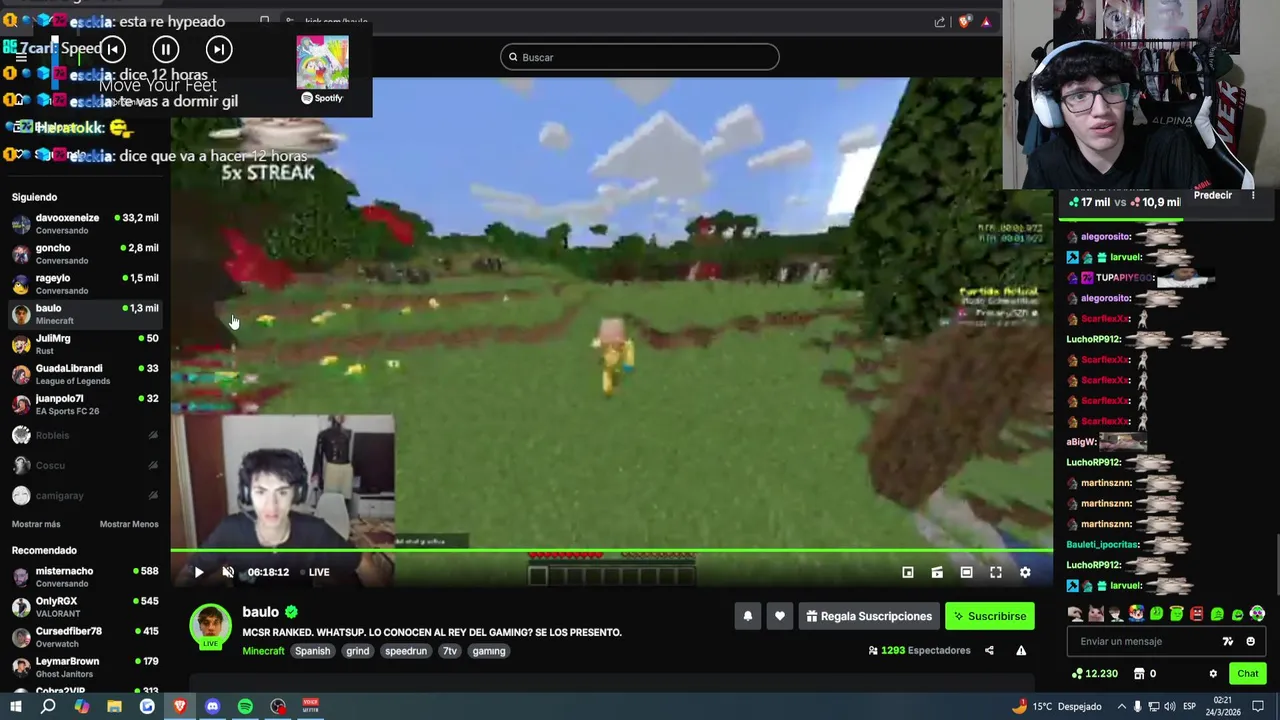The height and width of the screenshot is (720, 1280).
Task: Select the gaming tag
Action: pos(488,651)
